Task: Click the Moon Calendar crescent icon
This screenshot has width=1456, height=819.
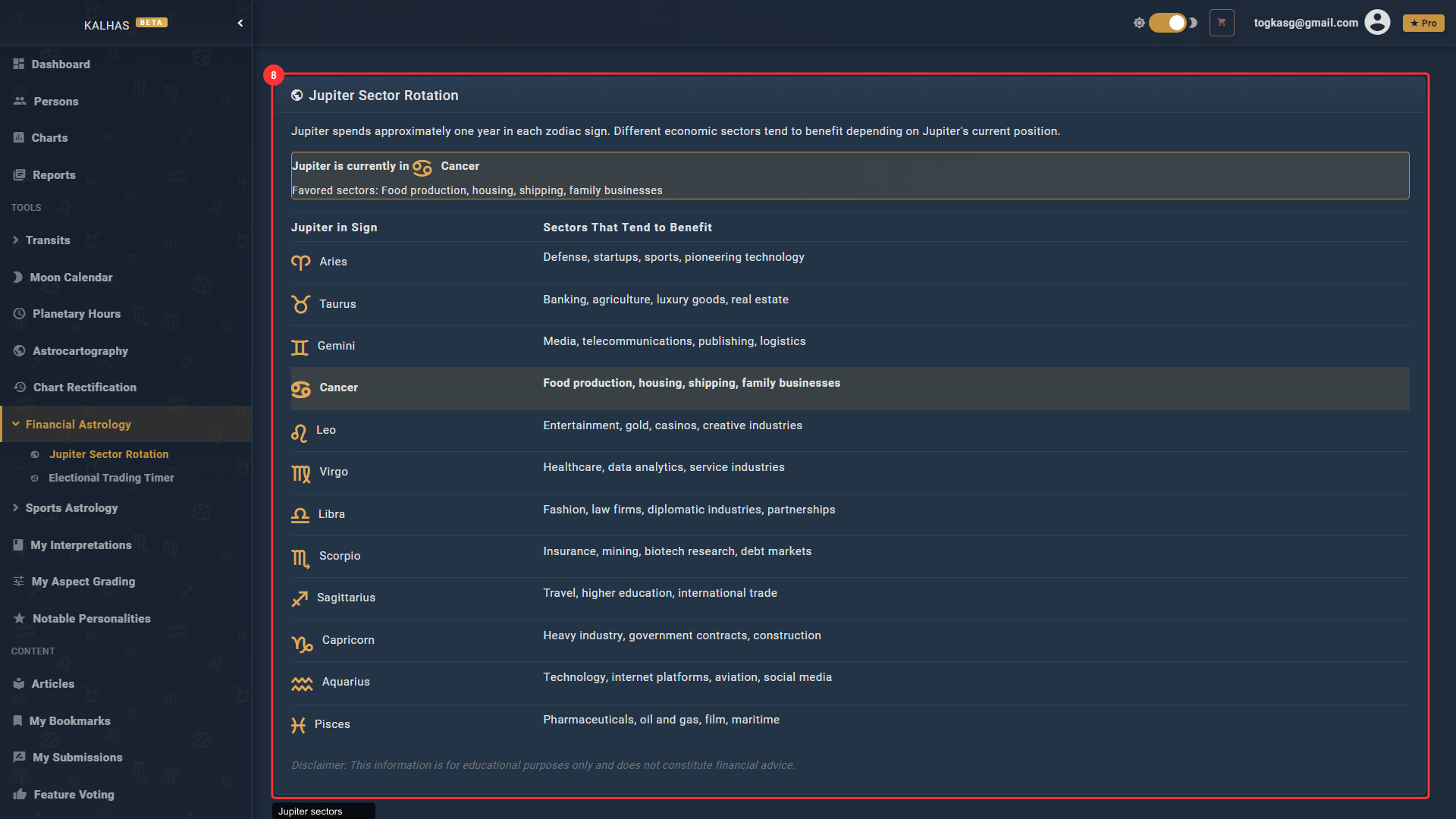Action: point(18,278)
